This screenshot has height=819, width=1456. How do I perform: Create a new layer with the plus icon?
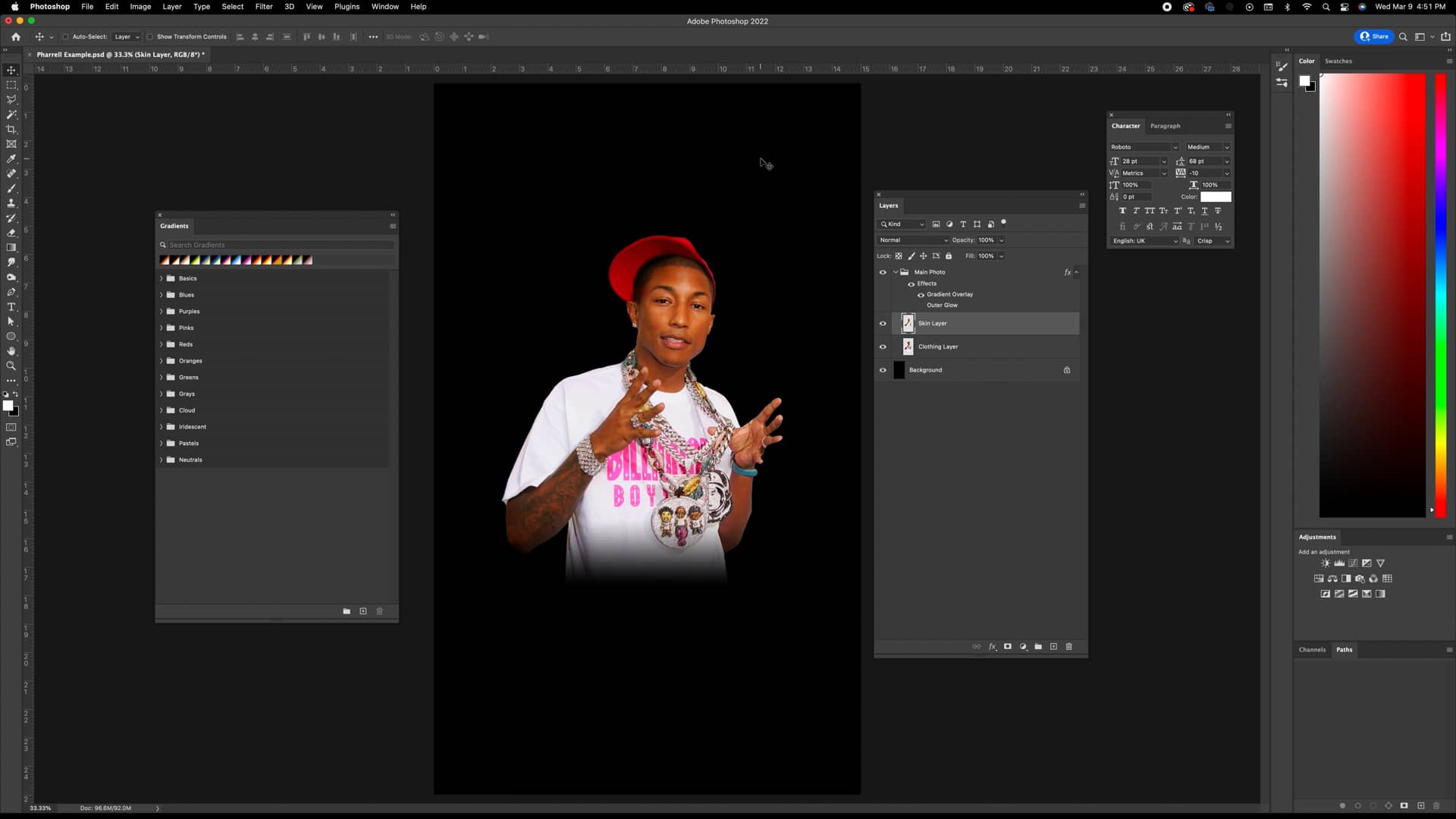[x=1053, y=646]
